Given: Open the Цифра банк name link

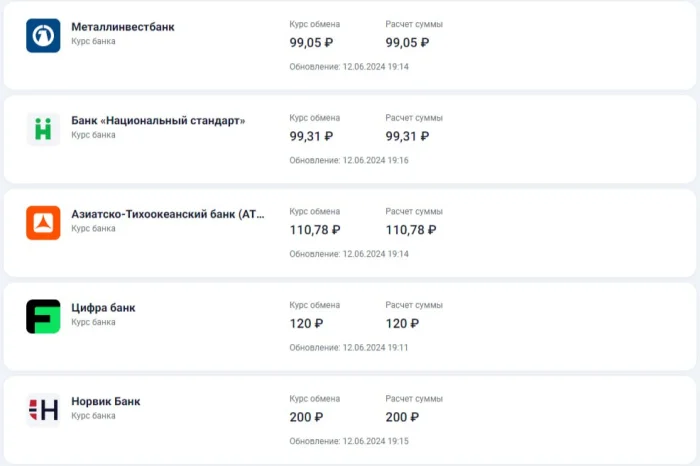Looking at the screenshot, I should 103,308.
